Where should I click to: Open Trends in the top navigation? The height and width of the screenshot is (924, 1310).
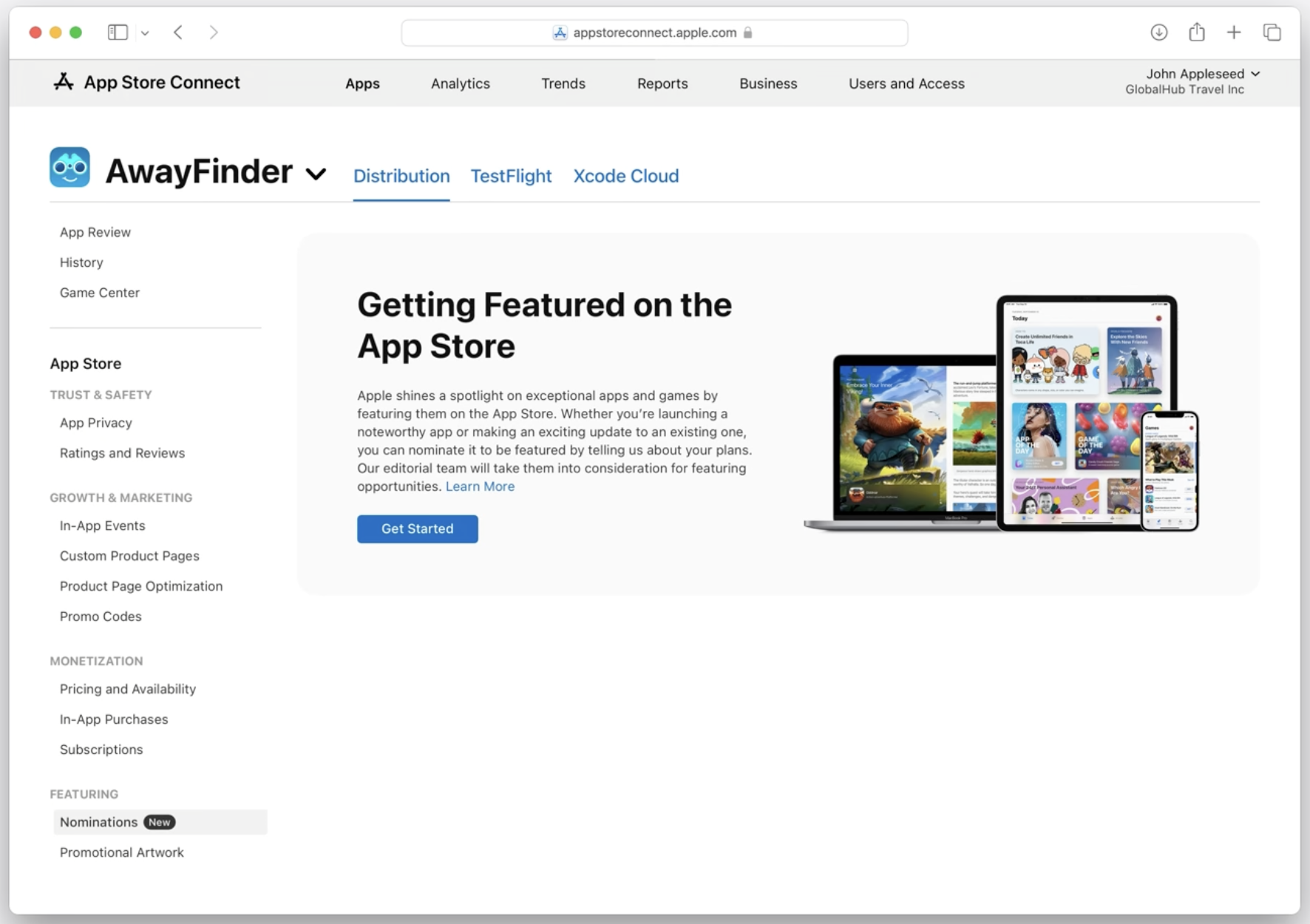(x=563, y=84)
